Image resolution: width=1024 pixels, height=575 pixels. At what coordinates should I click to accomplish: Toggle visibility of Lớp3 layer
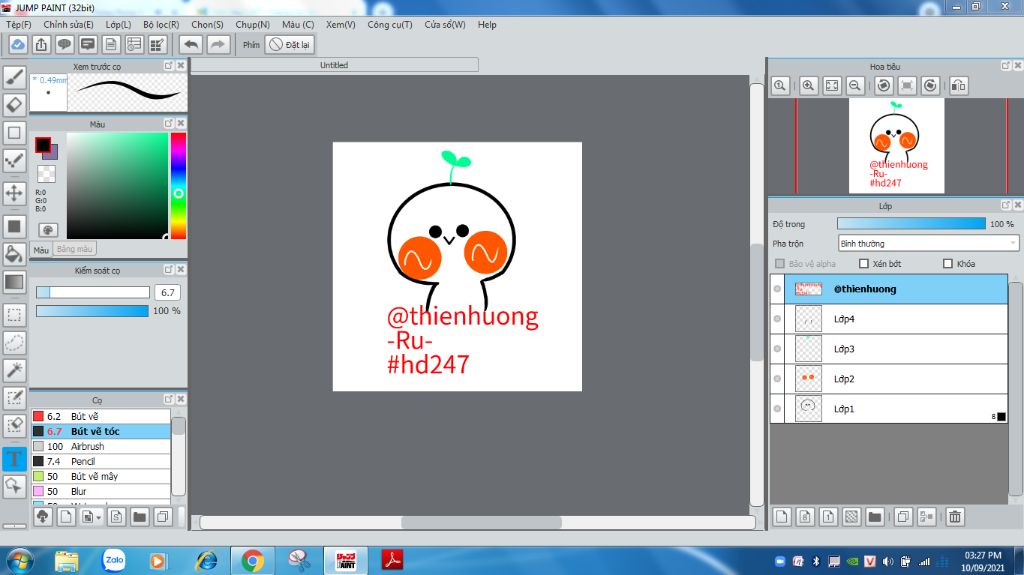pos(777,349)
